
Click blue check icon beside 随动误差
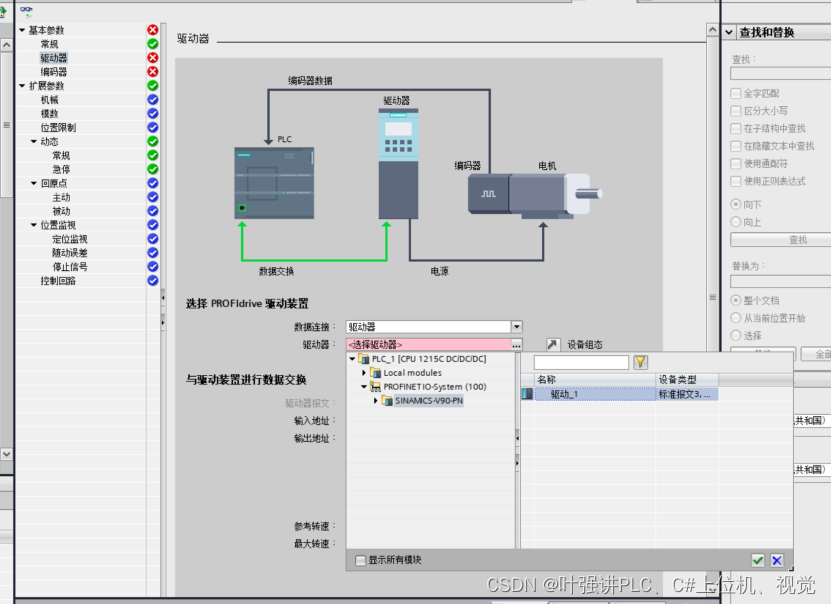(153, 253)
